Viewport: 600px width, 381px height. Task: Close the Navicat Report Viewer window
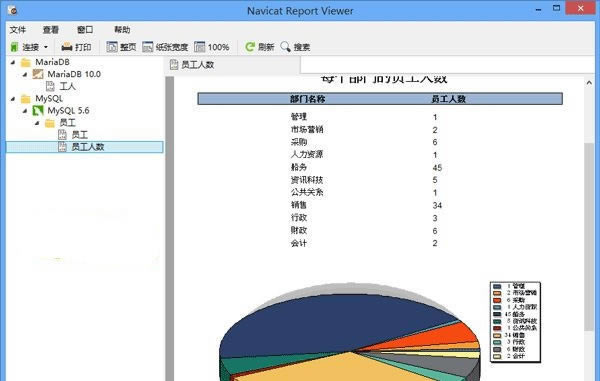(580, 8)
